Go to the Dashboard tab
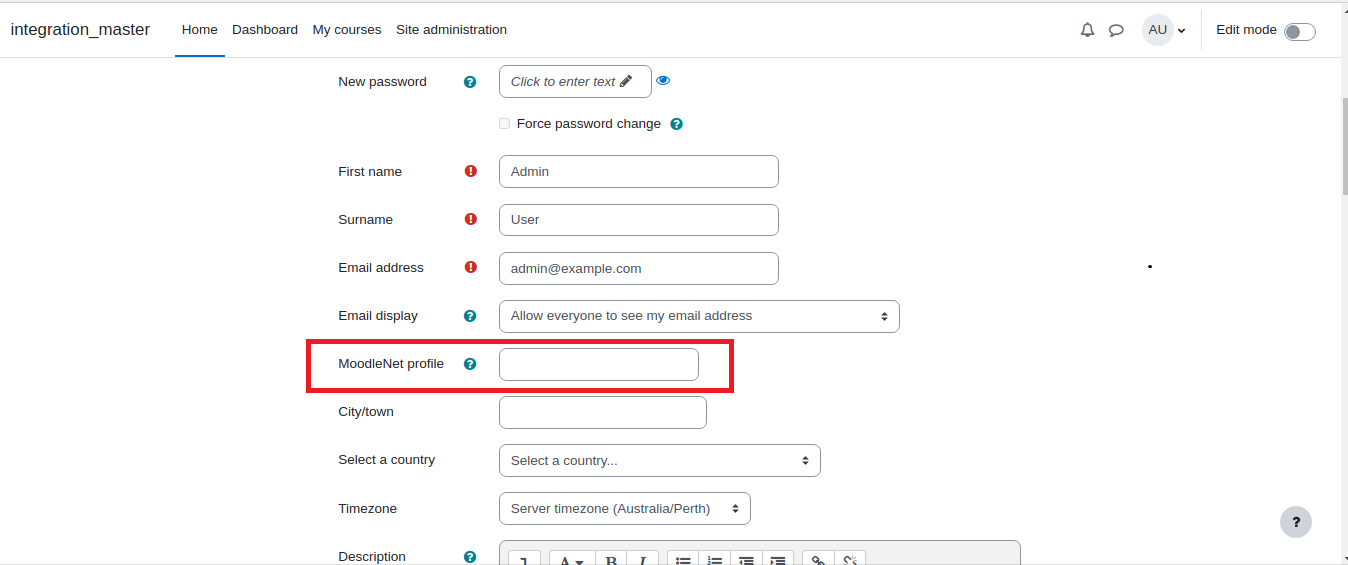The height and width of the screenshot is (565, 1348). point(265,30)
